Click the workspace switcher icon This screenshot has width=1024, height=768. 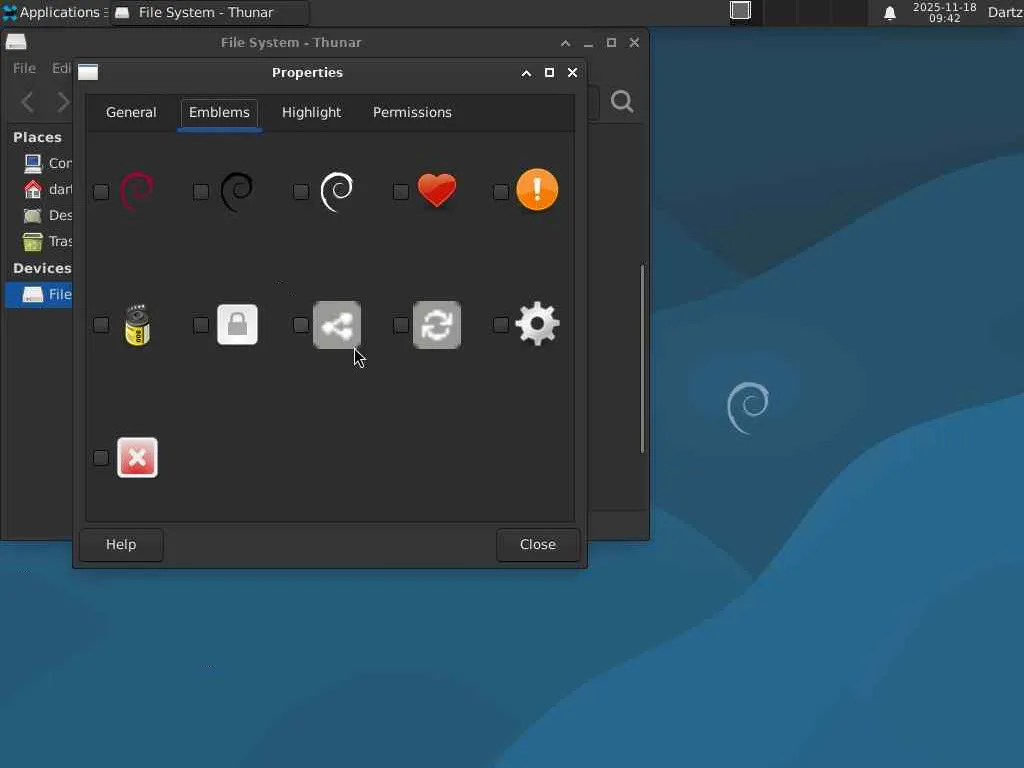(x=740, y=11)
